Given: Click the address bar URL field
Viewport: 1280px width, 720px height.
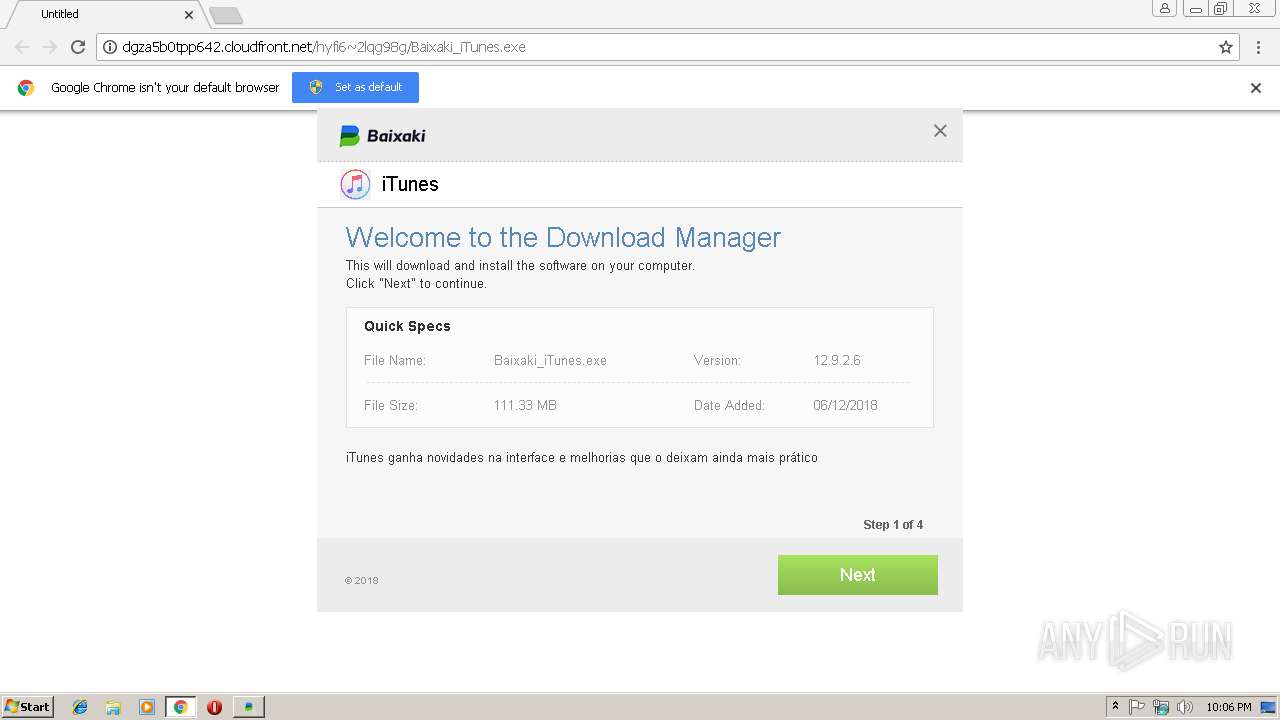Looking at the screenshot, I should click(667, 47).
